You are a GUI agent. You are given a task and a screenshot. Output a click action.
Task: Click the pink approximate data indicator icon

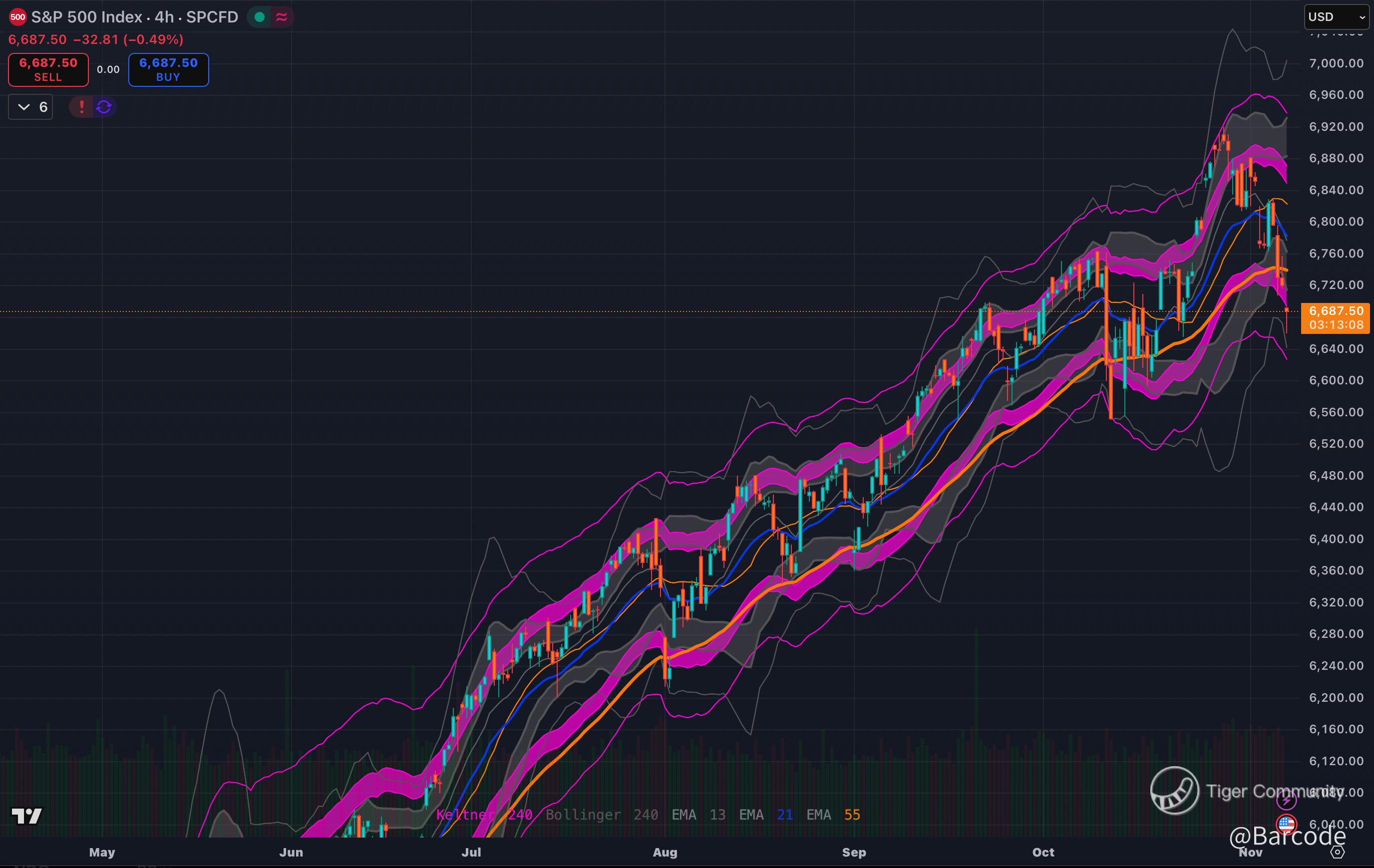tap(281, 17)
